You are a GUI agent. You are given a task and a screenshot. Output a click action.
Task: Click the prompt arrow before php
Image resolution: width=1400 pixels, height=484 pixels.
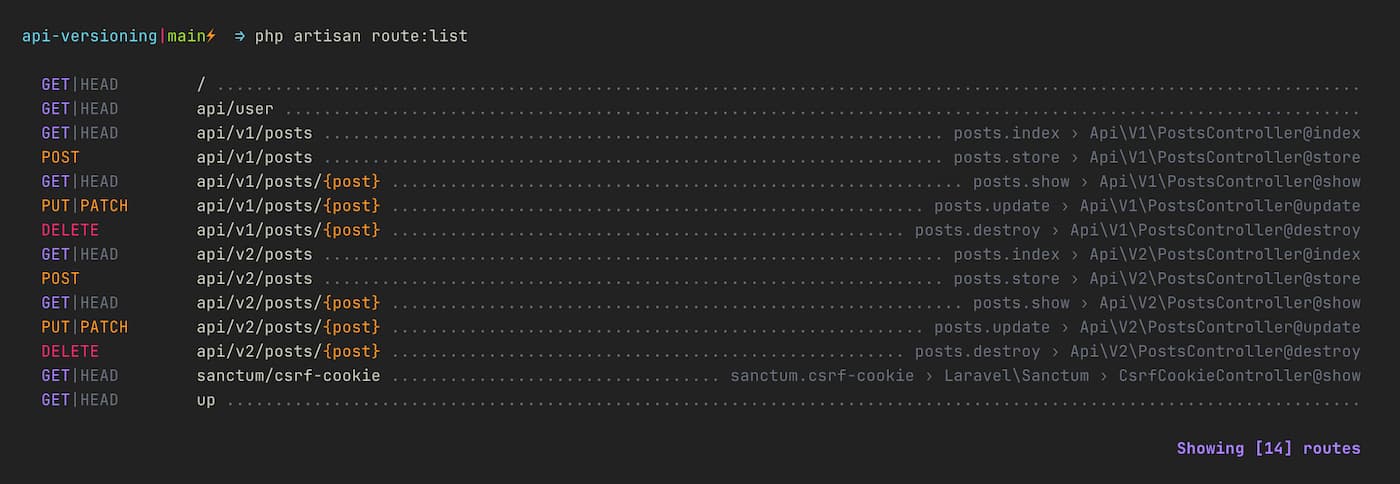pos(240,36)
